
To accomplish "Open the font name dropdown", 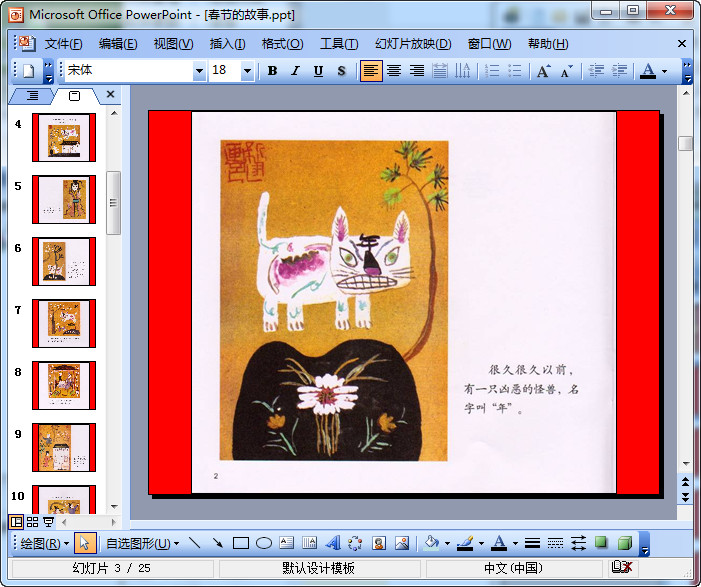I will (199, 71).
